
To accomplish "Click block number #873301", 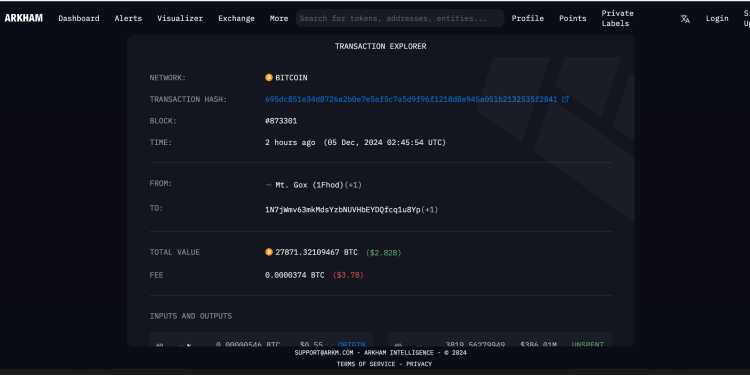I will (281, 121).
